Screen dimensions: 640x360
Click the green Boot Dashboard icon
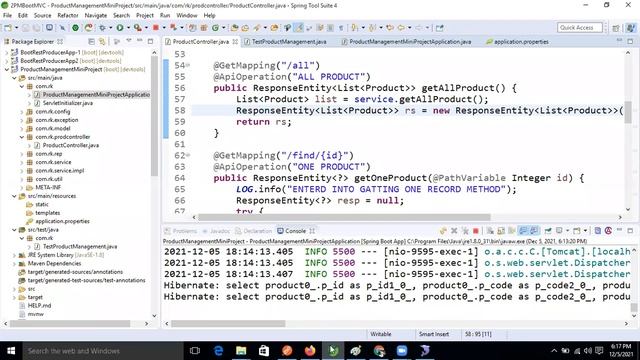click(x=76, y=28)
